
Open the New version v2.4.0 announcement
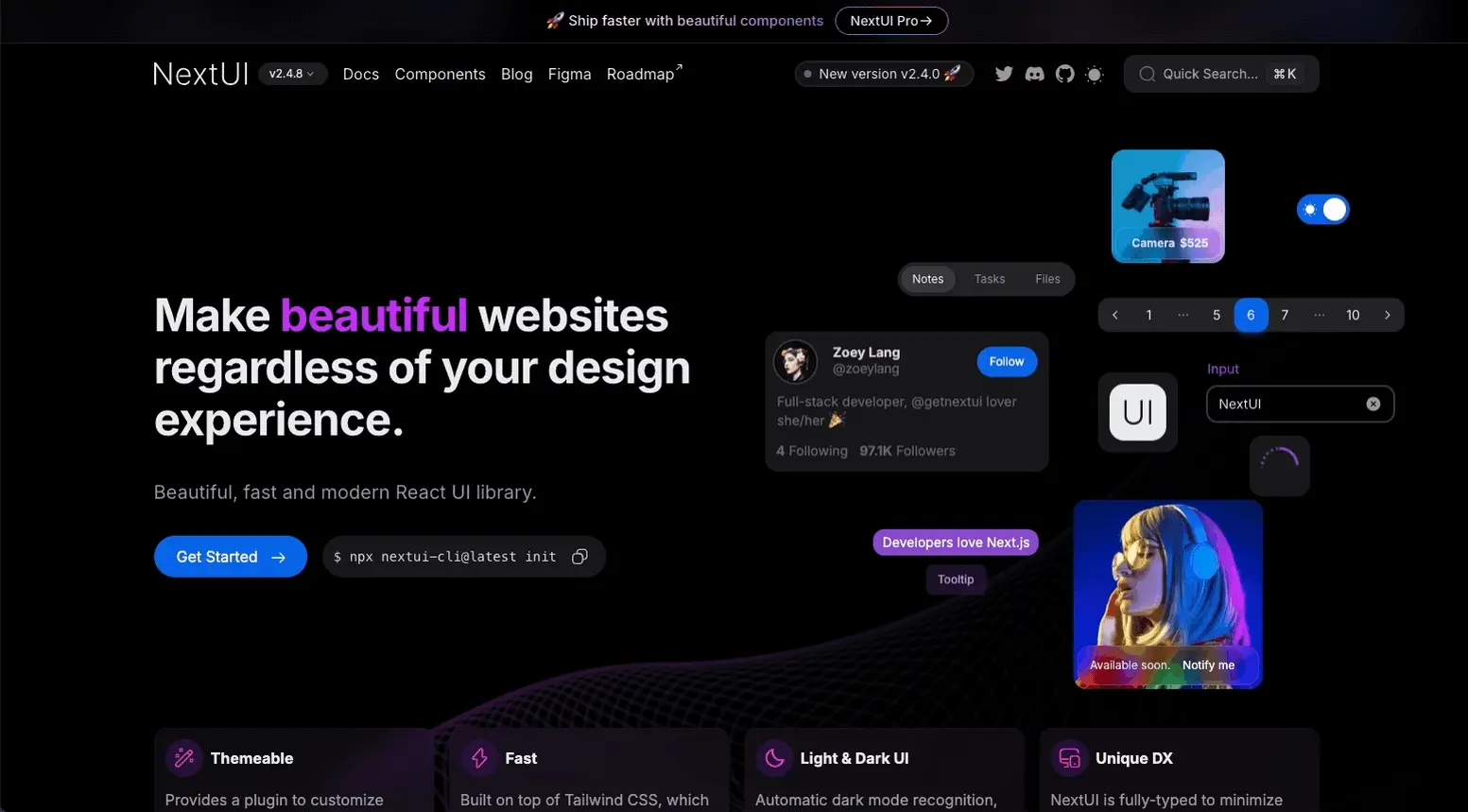coord(884,74)
